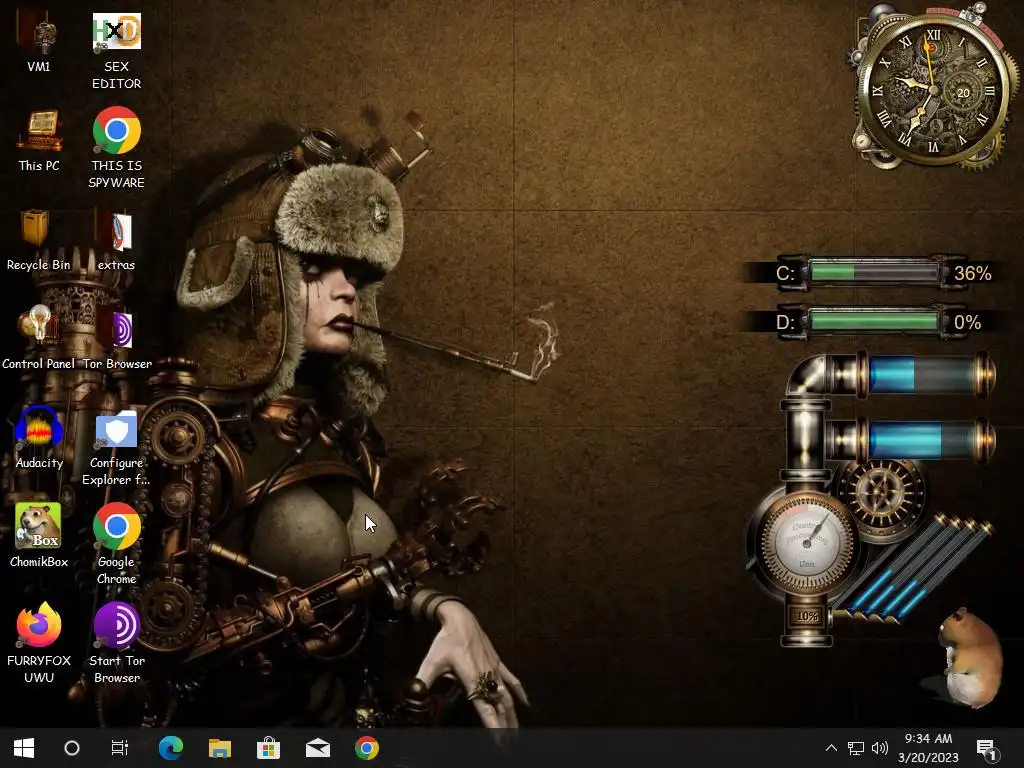Open Microsoft Store from the taskbar
The image size is (1024, 768).
tap(268, 748)
